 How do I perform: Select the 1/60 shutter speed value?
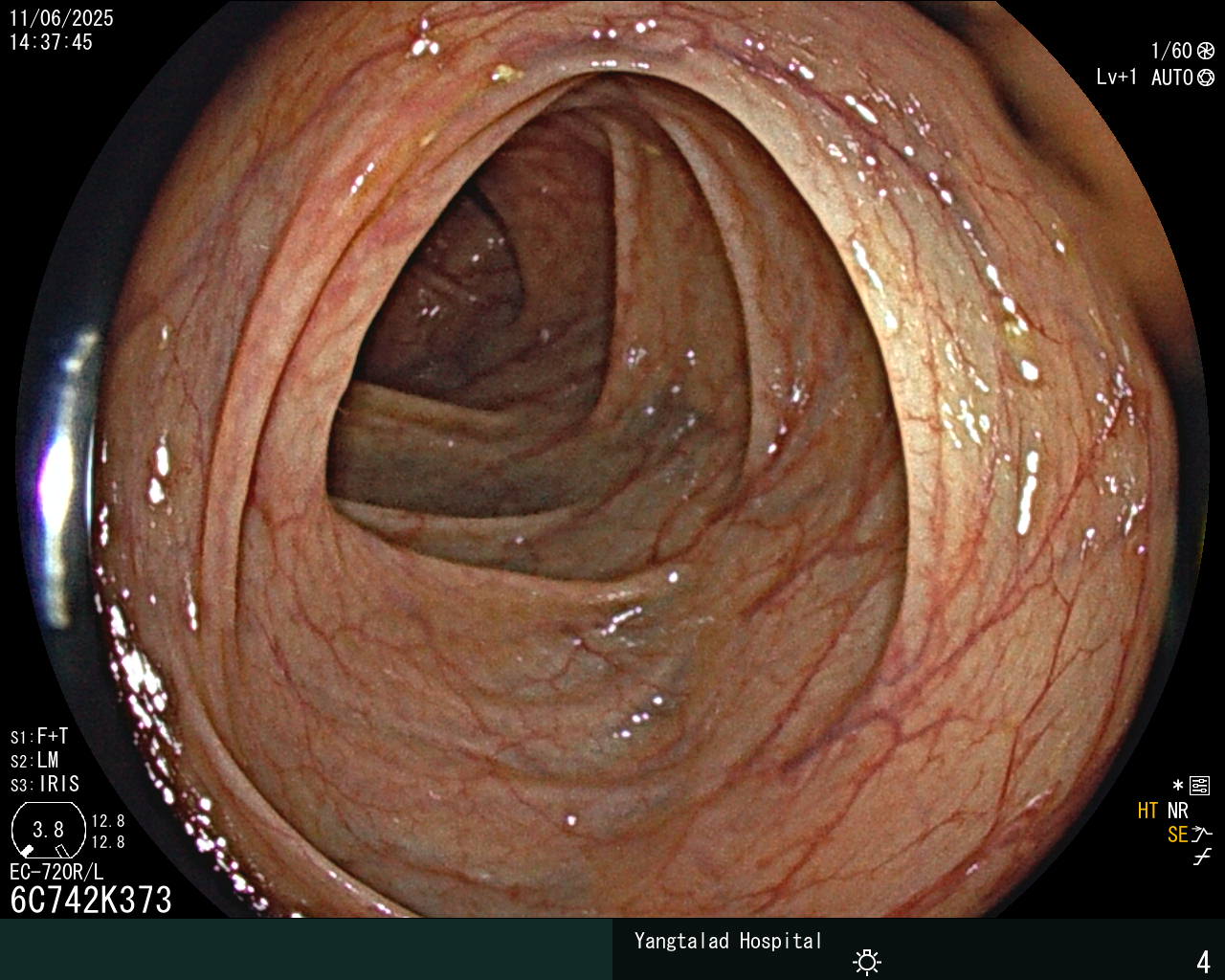[x=1172, y=52]
